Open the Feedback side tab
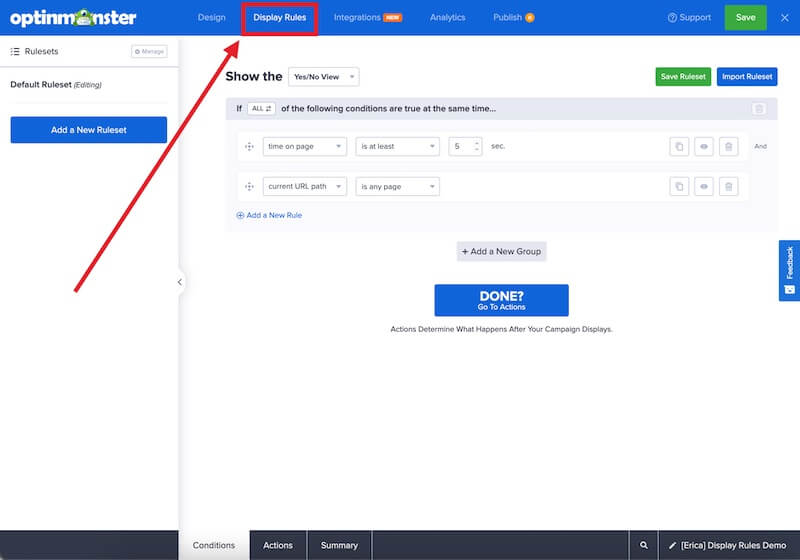Viewport: 800px width, 560px height. [789, 270]
